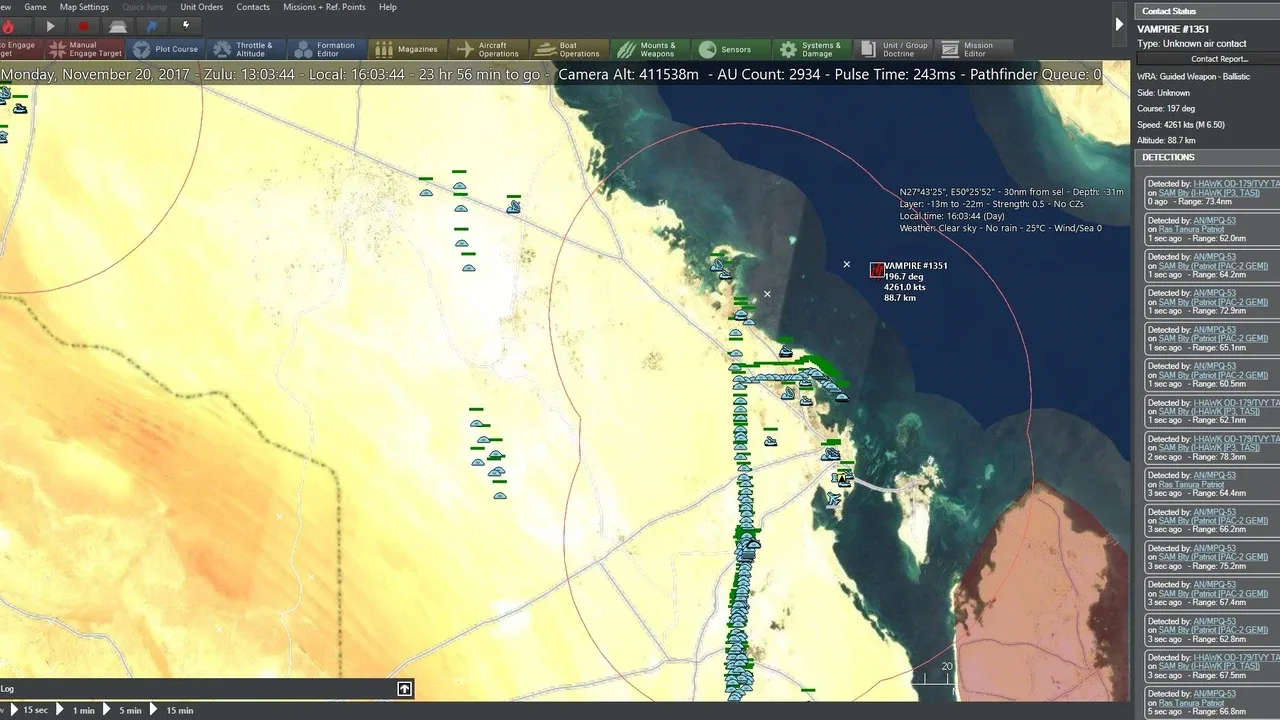Click the blue arrow toolbar icon
This screenshot has width=1280, height=720.
(152, 26)
